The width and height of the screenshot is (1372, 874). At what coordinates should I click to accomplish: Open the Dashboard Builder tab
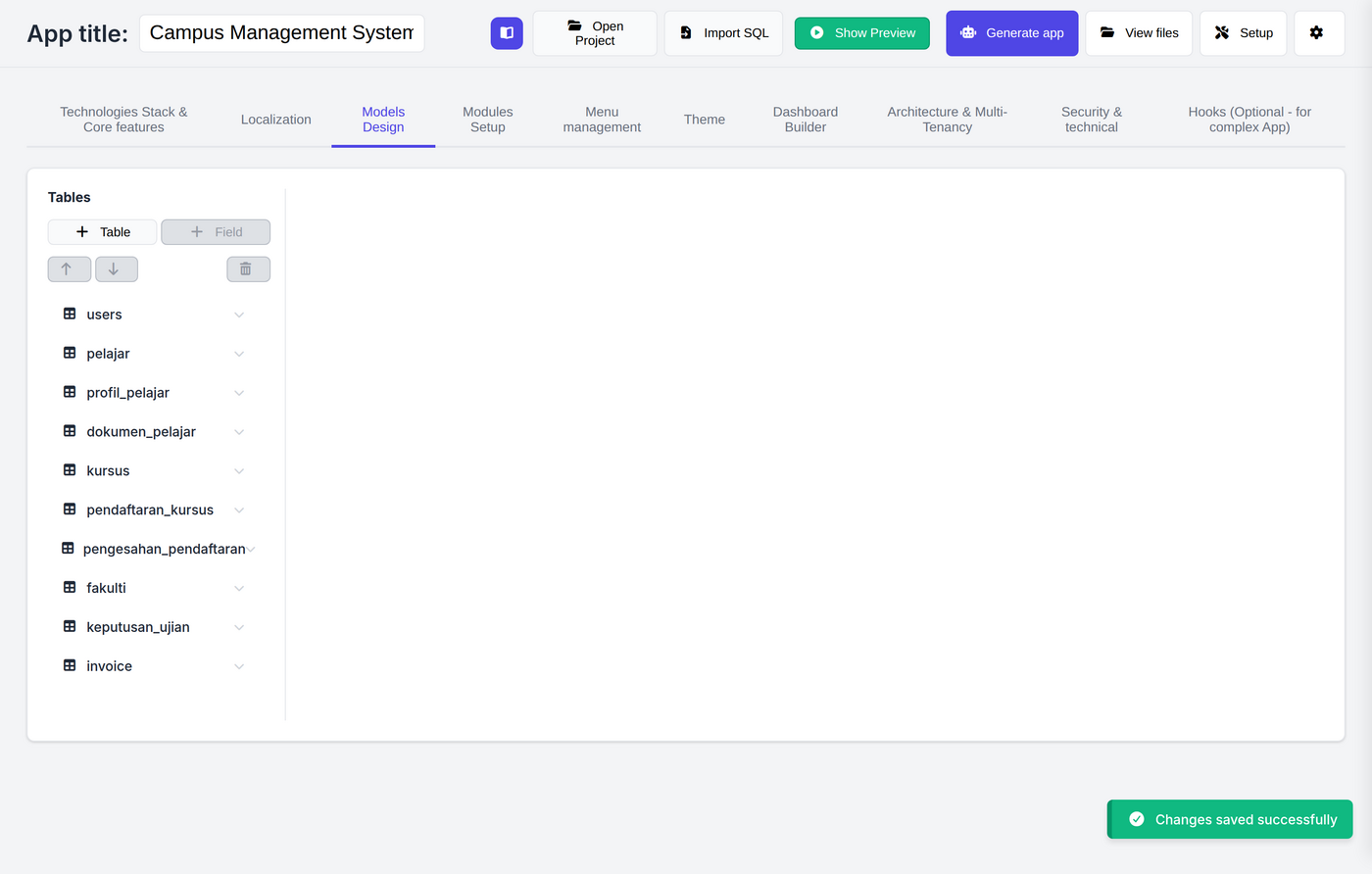(806, 120)
